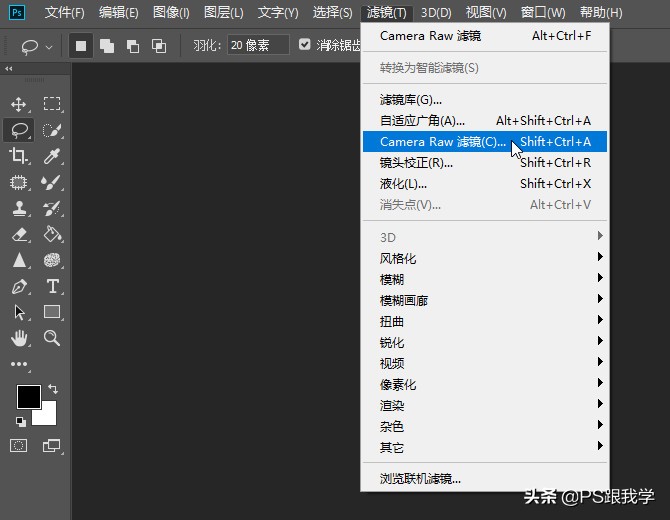Choose Camera Raw 滤镜(C)... highlighted entry
This screenshot has height=520, width=670.
[485, 141]
